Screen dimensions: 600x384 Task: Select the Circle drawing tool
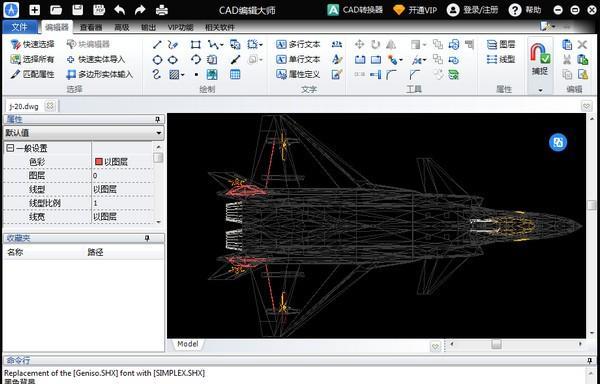tap(157, 60)
